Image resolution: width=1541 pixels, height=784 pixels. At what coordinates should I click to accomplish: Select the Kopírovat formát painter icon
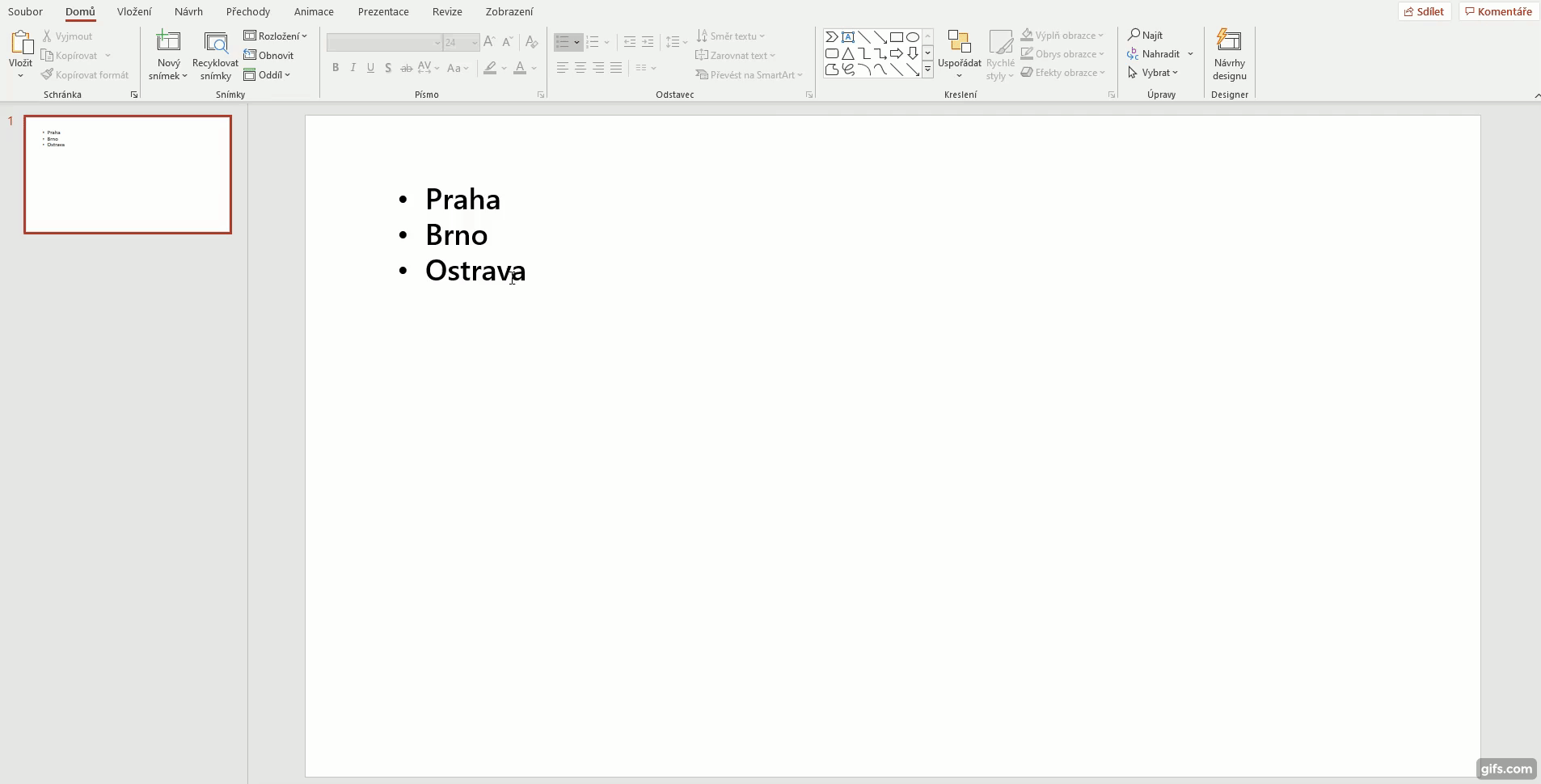click(x=48, y=74)
